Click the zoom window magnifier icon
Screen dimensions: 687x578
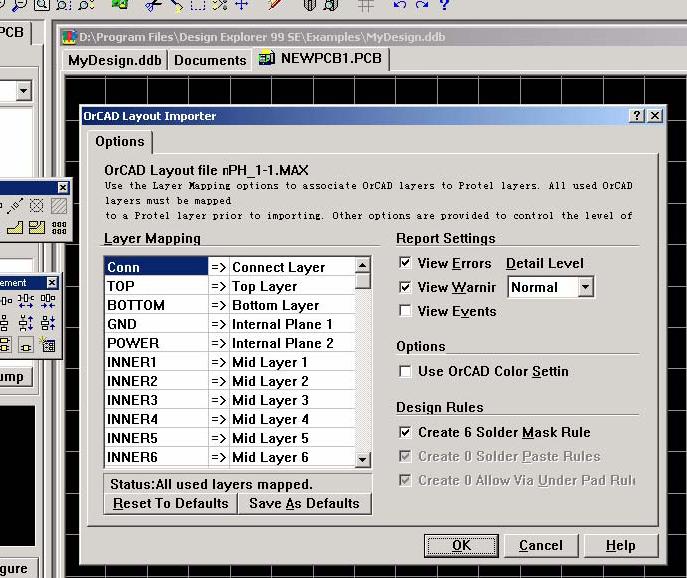point(42,4)
